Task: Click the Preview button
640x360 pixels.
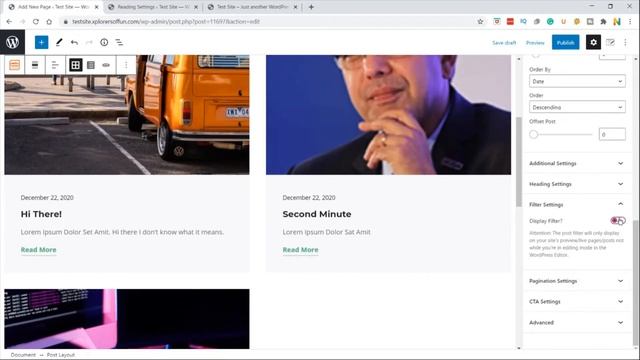Action: point(535,43)
